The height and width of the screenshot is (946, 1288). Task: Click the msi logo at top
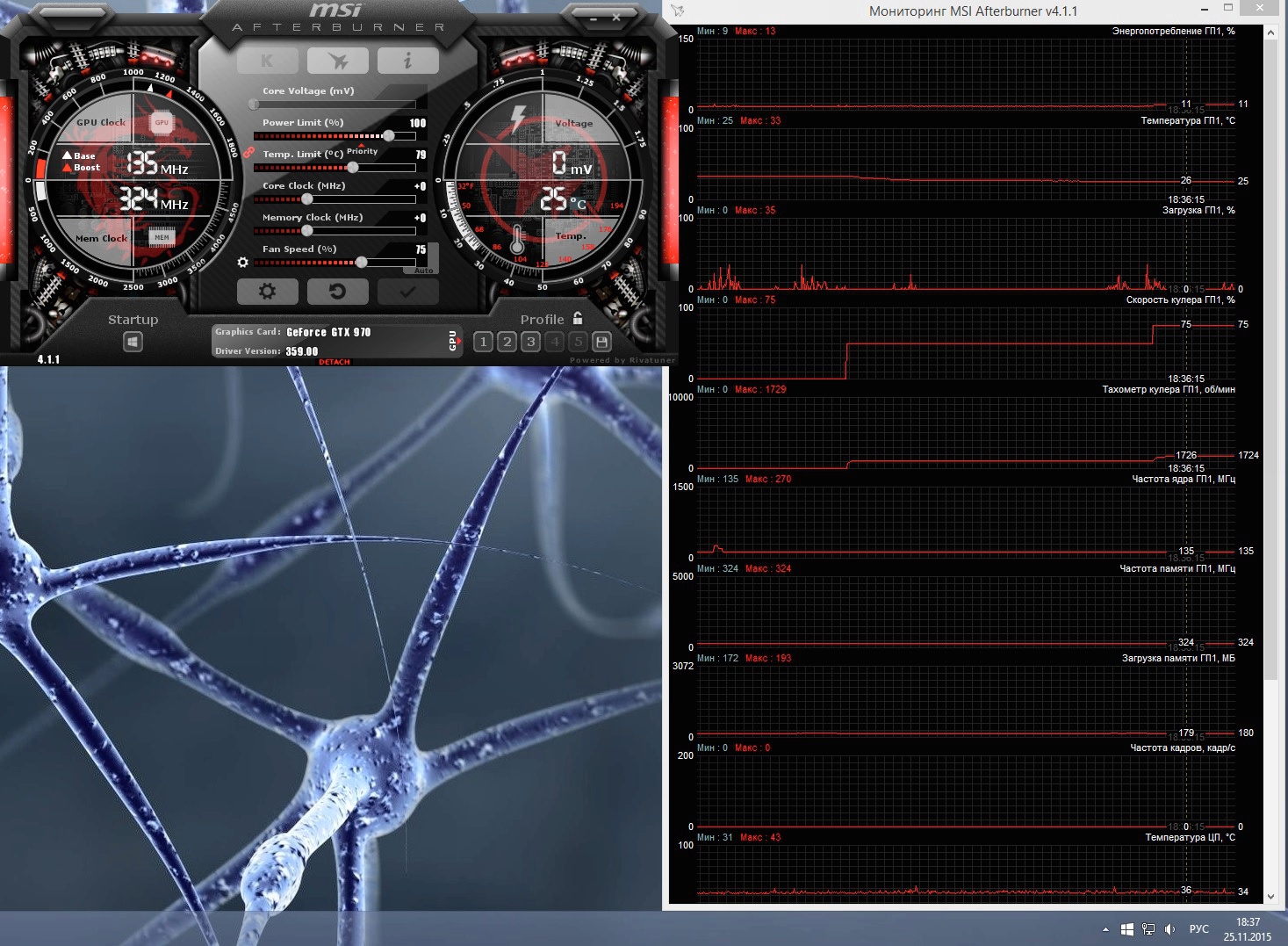click(336, 11)
